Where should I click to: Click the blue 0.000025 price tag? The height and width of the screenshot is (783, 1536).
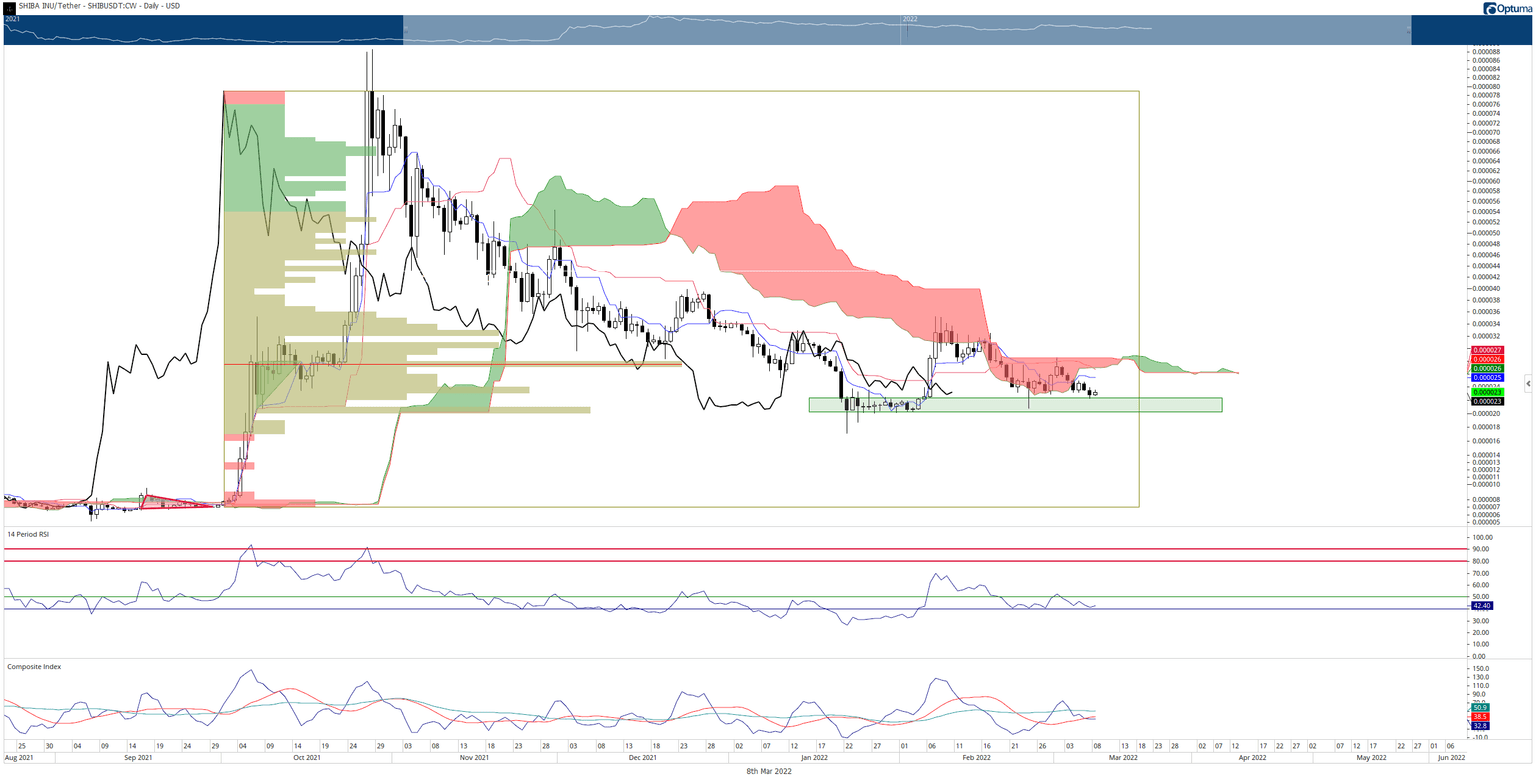click(1484, 378)
